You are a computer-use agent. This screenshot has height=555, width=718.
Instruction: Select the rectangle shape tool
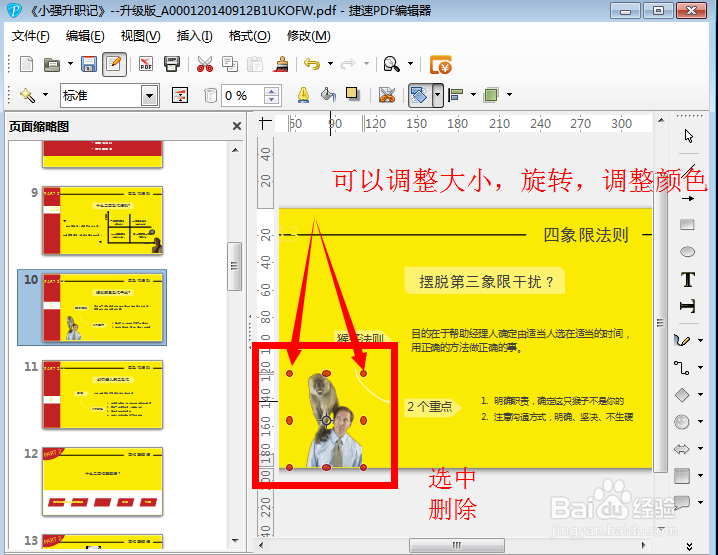pos(687,224)
